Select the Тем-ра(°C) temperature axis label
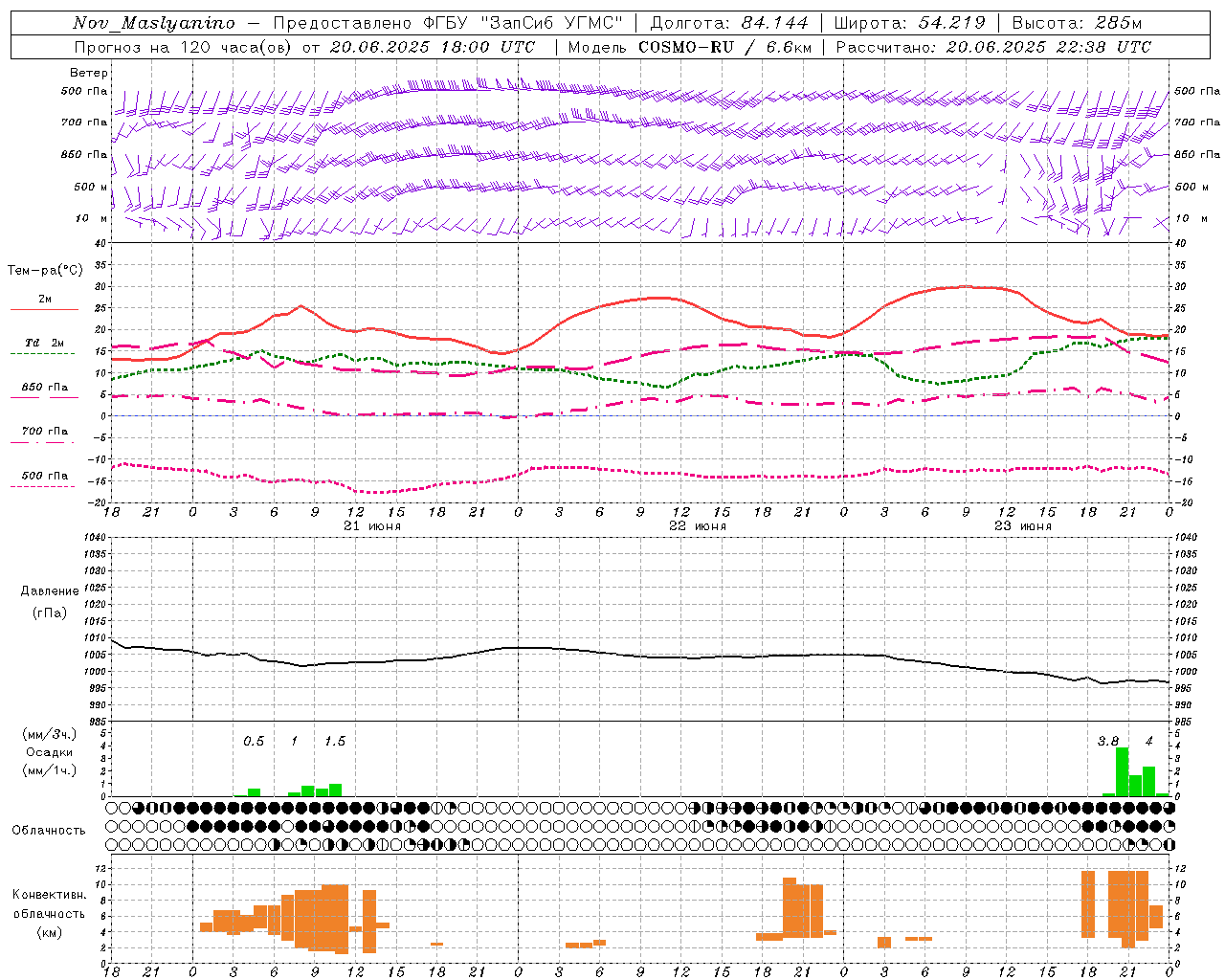 click(45, 271)
